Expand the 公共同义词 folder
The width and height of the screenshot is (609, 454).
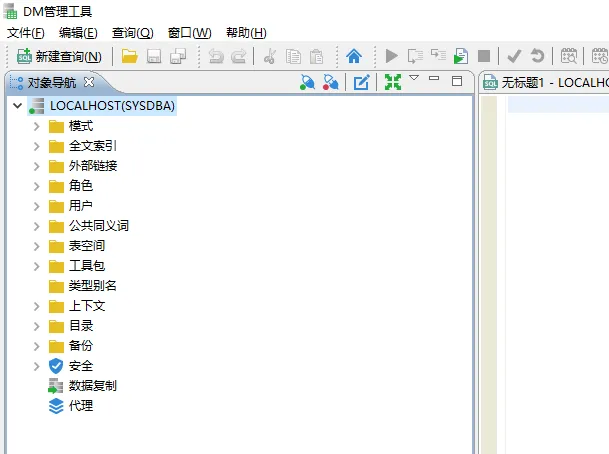37,226
